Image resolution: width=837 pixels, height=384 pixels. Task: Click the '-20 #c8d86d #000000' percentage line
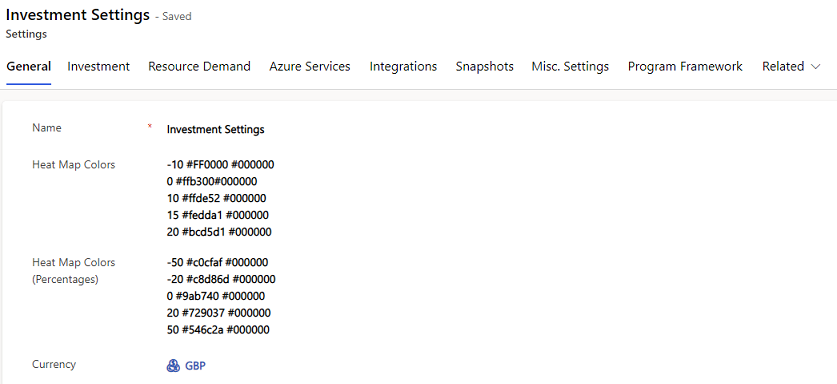click(221, 279)
